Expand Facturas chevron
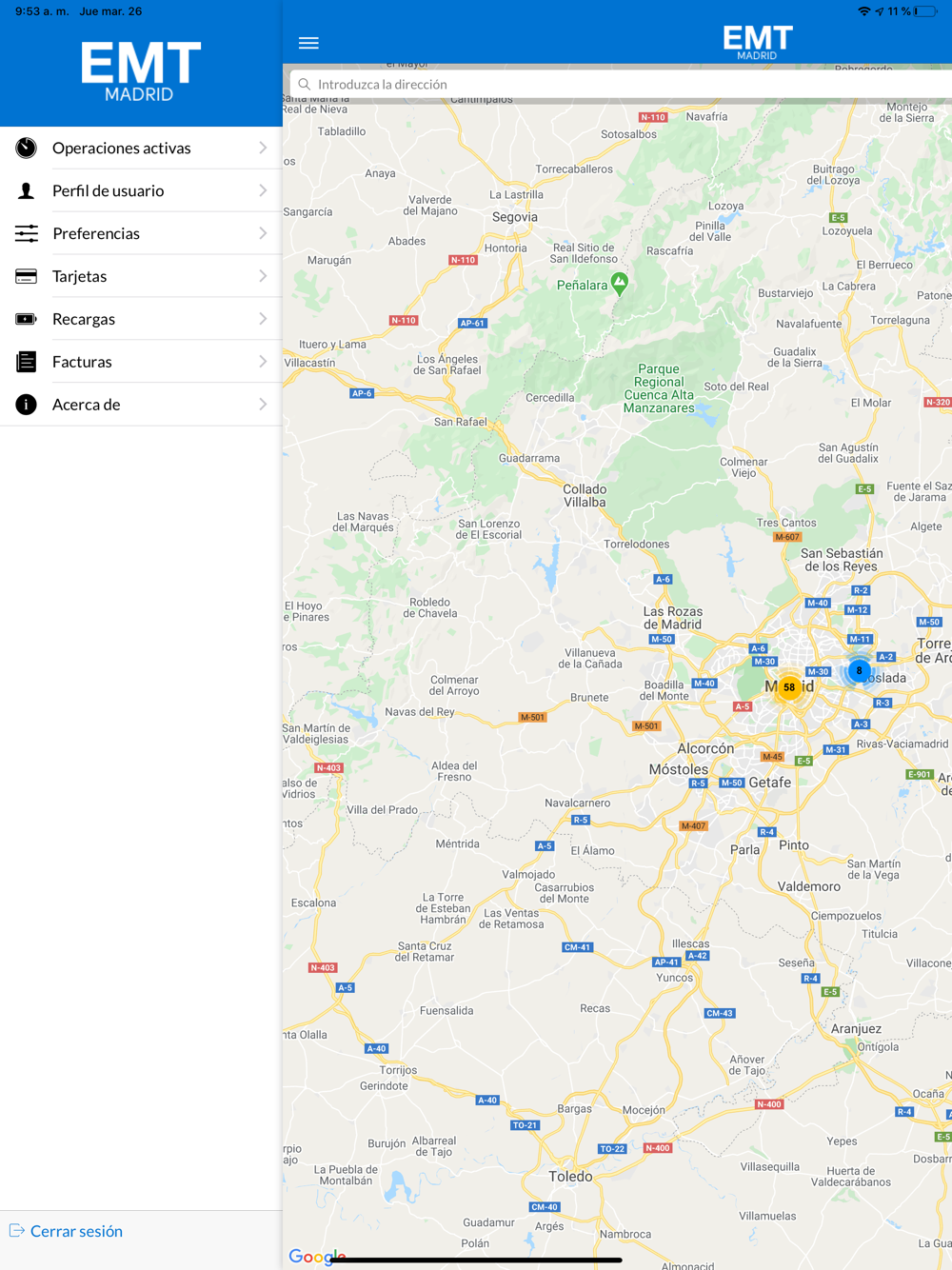This screenshot has height=1270, width=952. tap(263, 362)
